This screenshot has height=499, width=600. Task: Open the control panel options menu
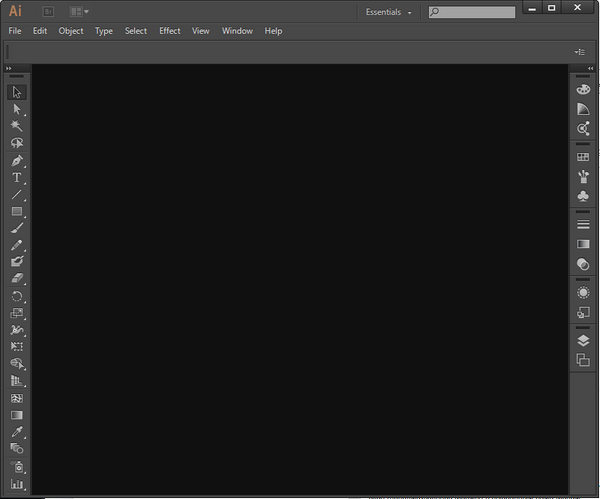pyautogui.click(x=579, y=51)
